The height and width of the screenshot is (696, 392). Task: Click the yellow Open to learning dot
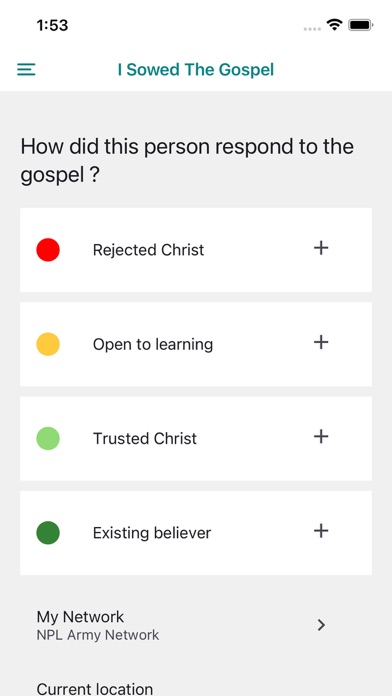[x=48, y=344]
